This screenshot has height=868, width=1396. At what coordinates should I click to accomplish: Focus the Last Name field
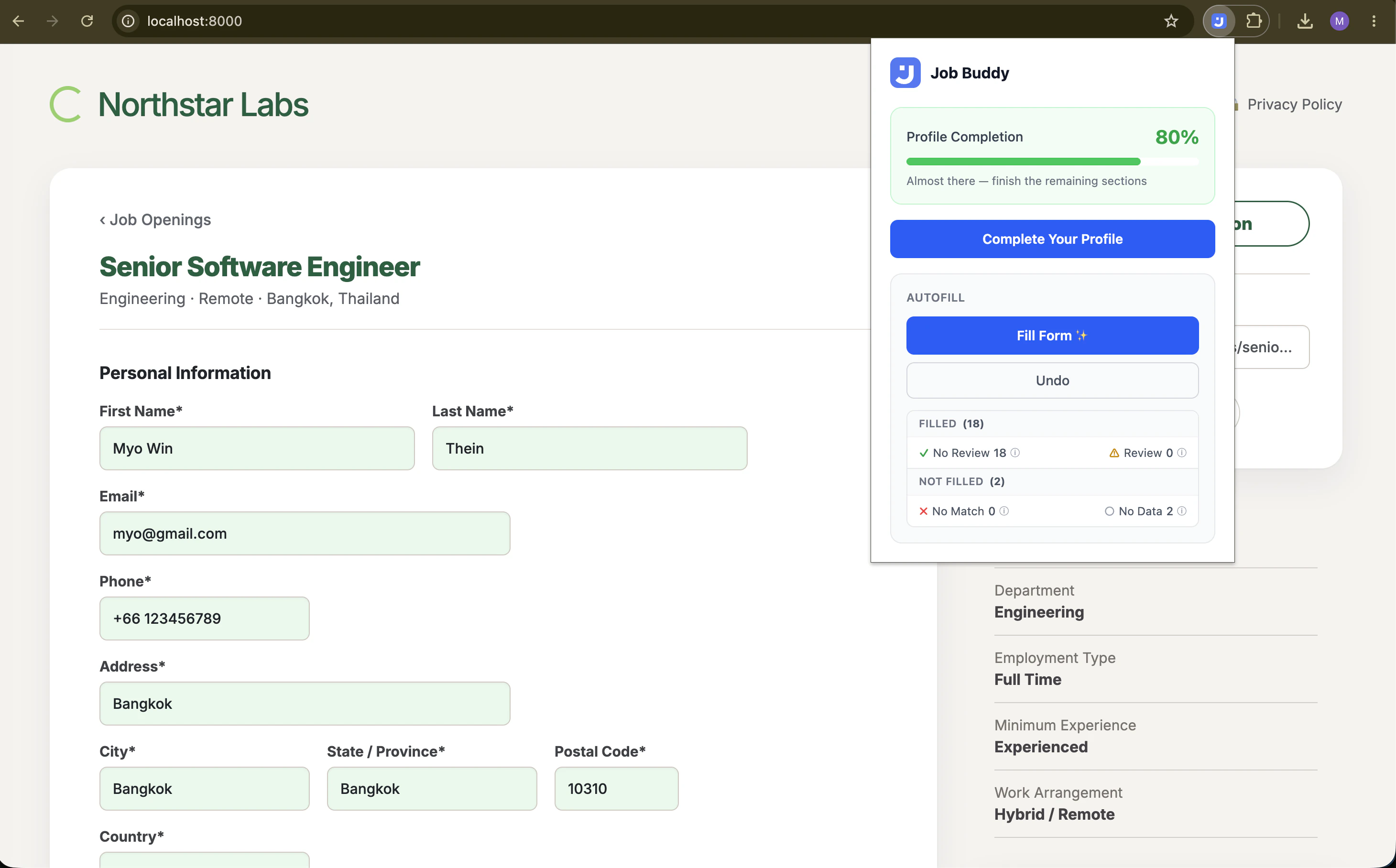coord(589,448)
